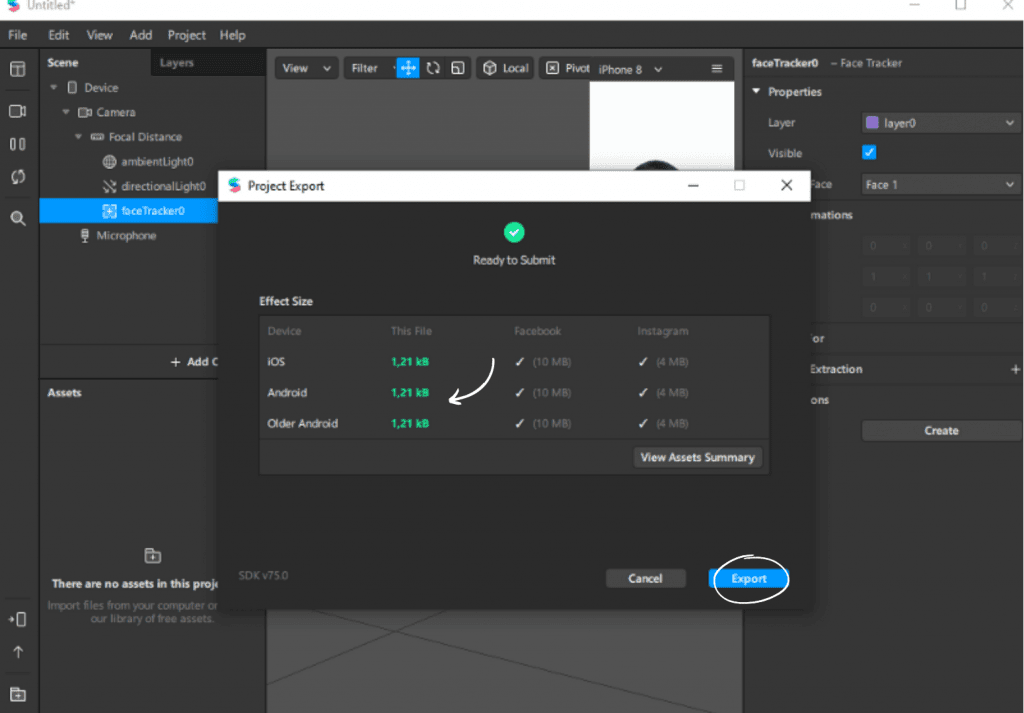The height and width of the screenshot is (713, 1024).
Task: Select the layout icon in left sidebar
Action: point(18,69)
